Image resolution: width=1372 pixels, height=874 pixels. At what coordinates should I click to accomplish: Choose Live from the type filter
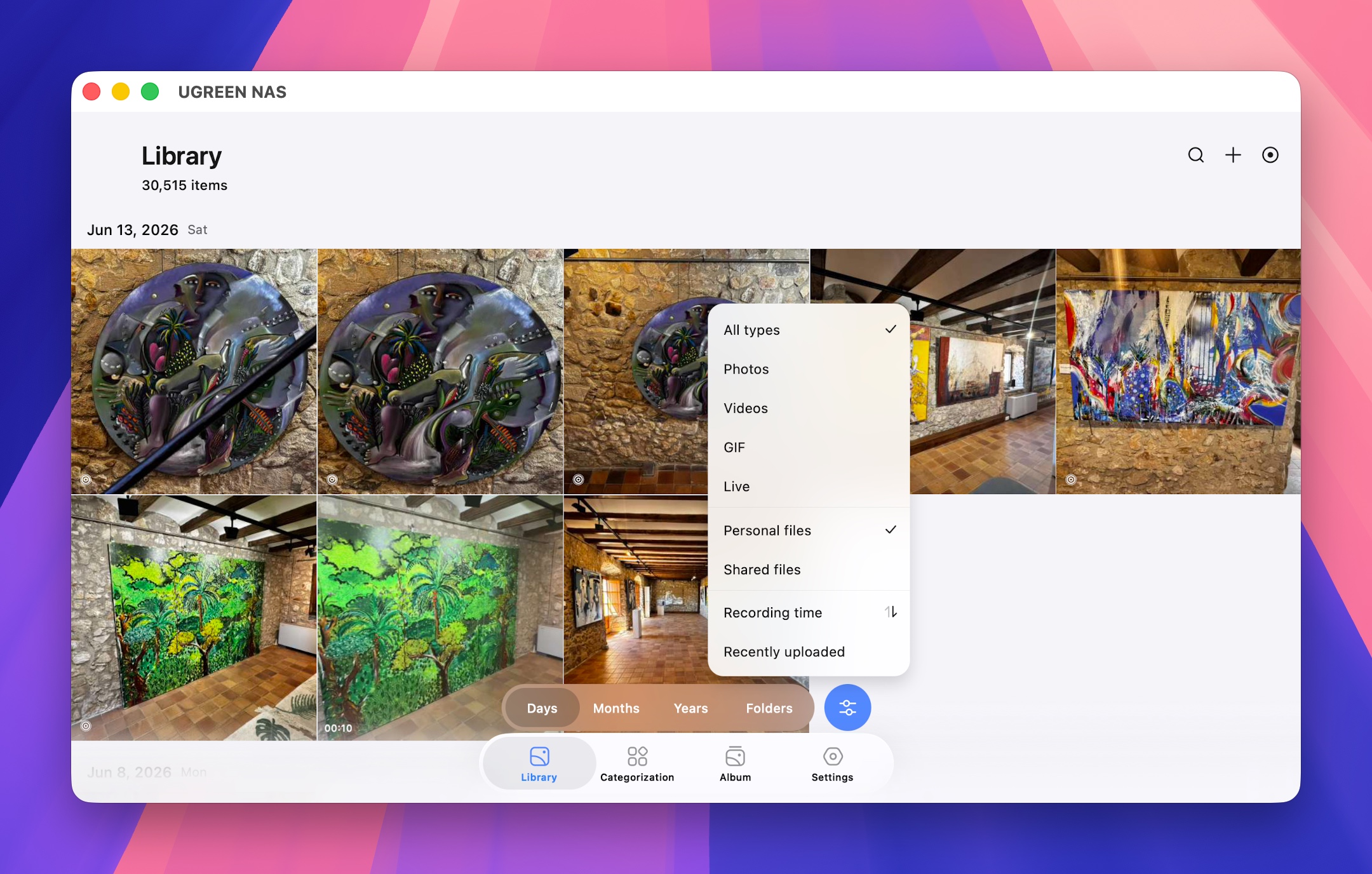click(x=809, y=487)
